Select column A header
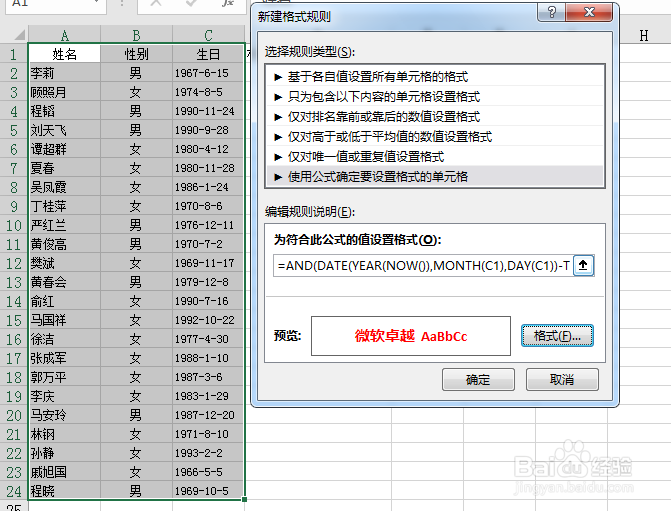The width and height of the screenshot is (671, 511). coord(64,35)
